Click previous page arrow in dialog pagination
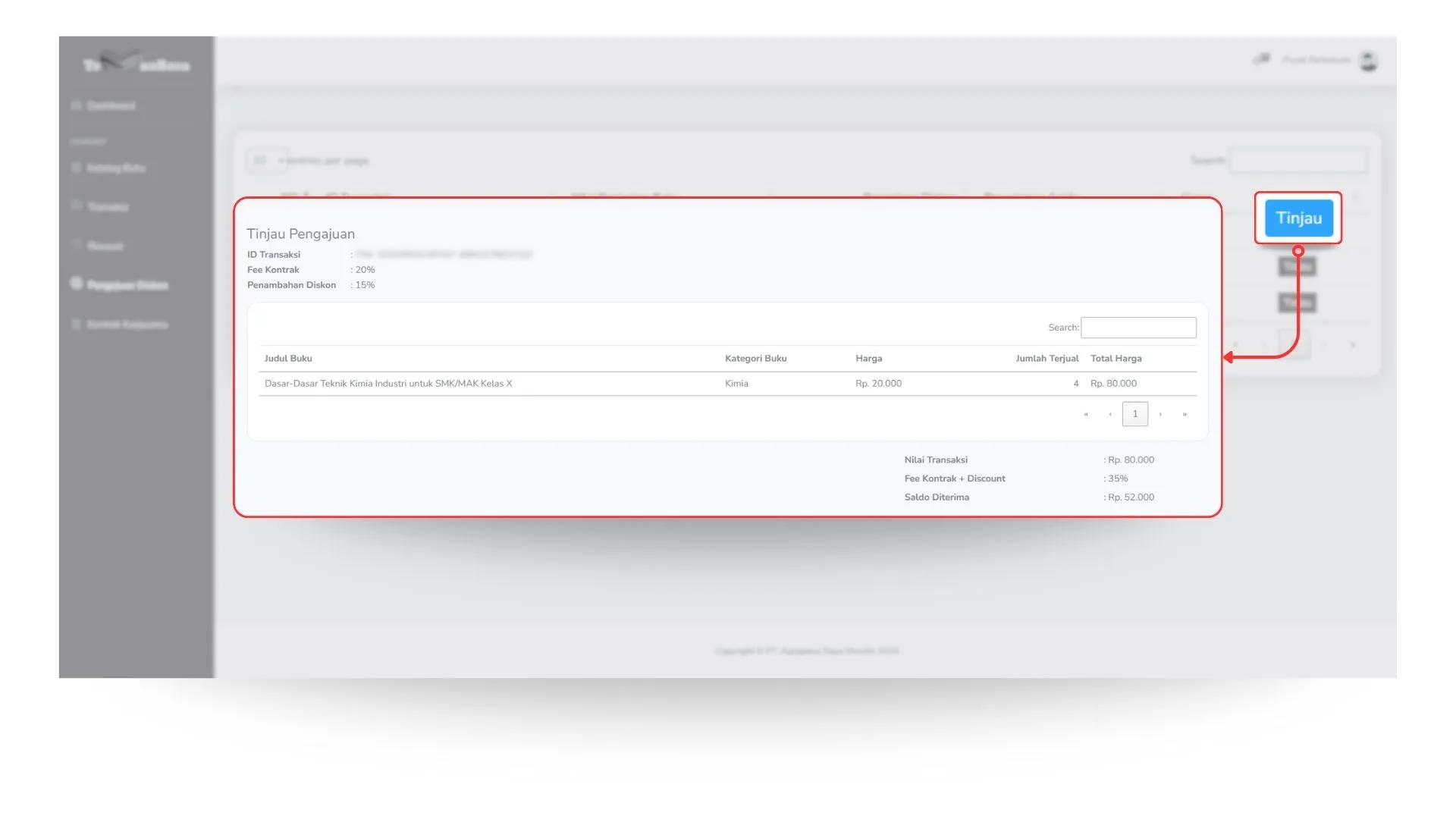 click(x=1110, y=414)
